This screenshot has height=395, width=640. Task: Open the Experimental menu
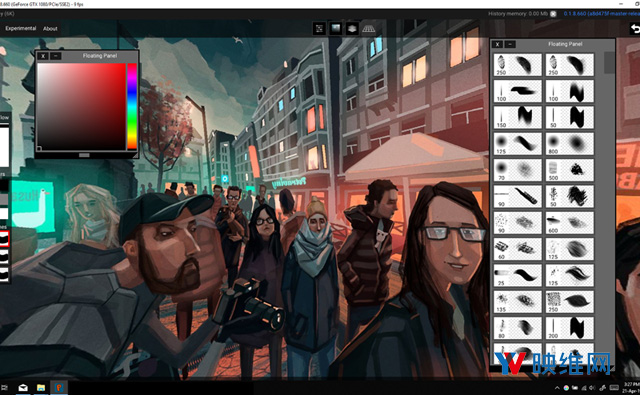click(20, 28)
